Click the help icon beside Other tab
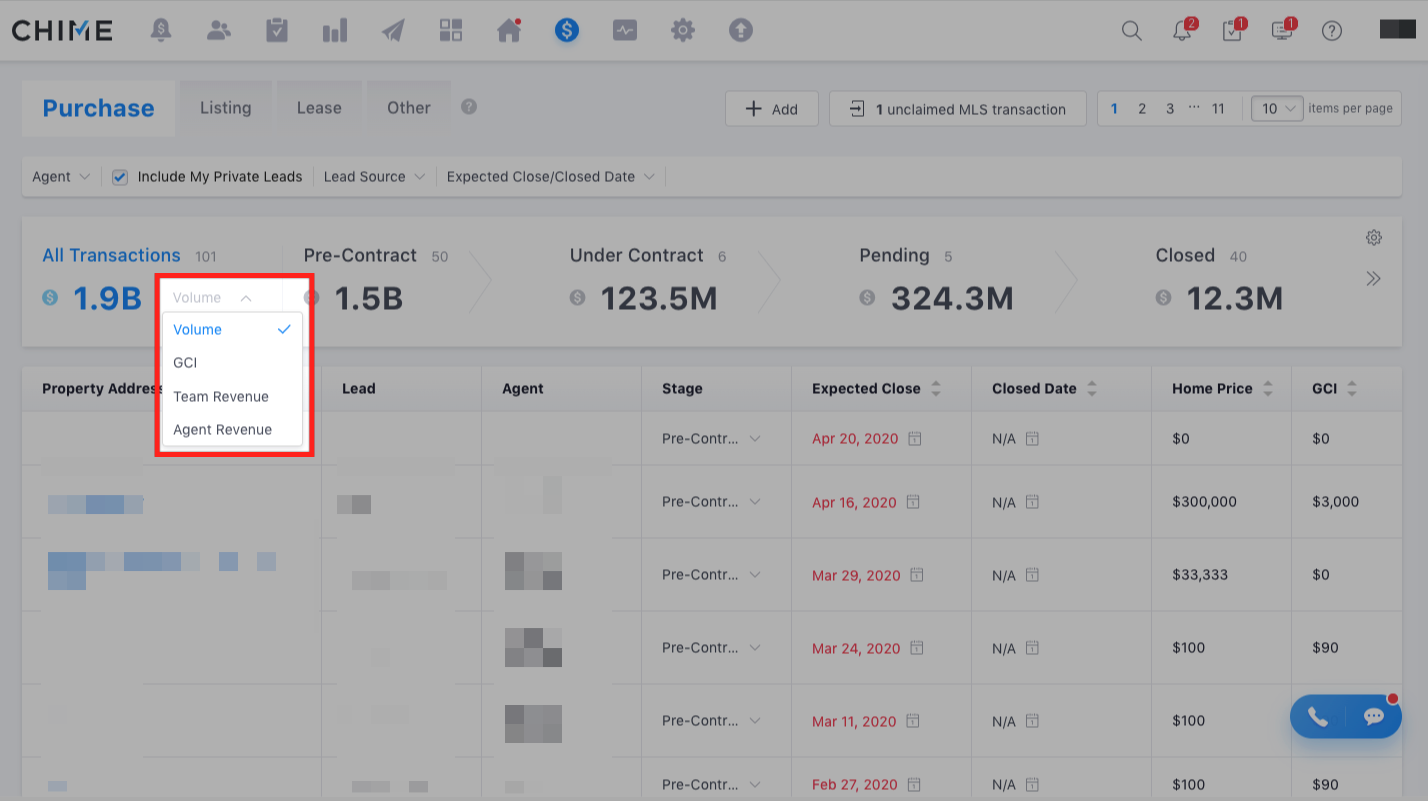The height and width of the screenshot is (801, 1428). coord(469,107)
